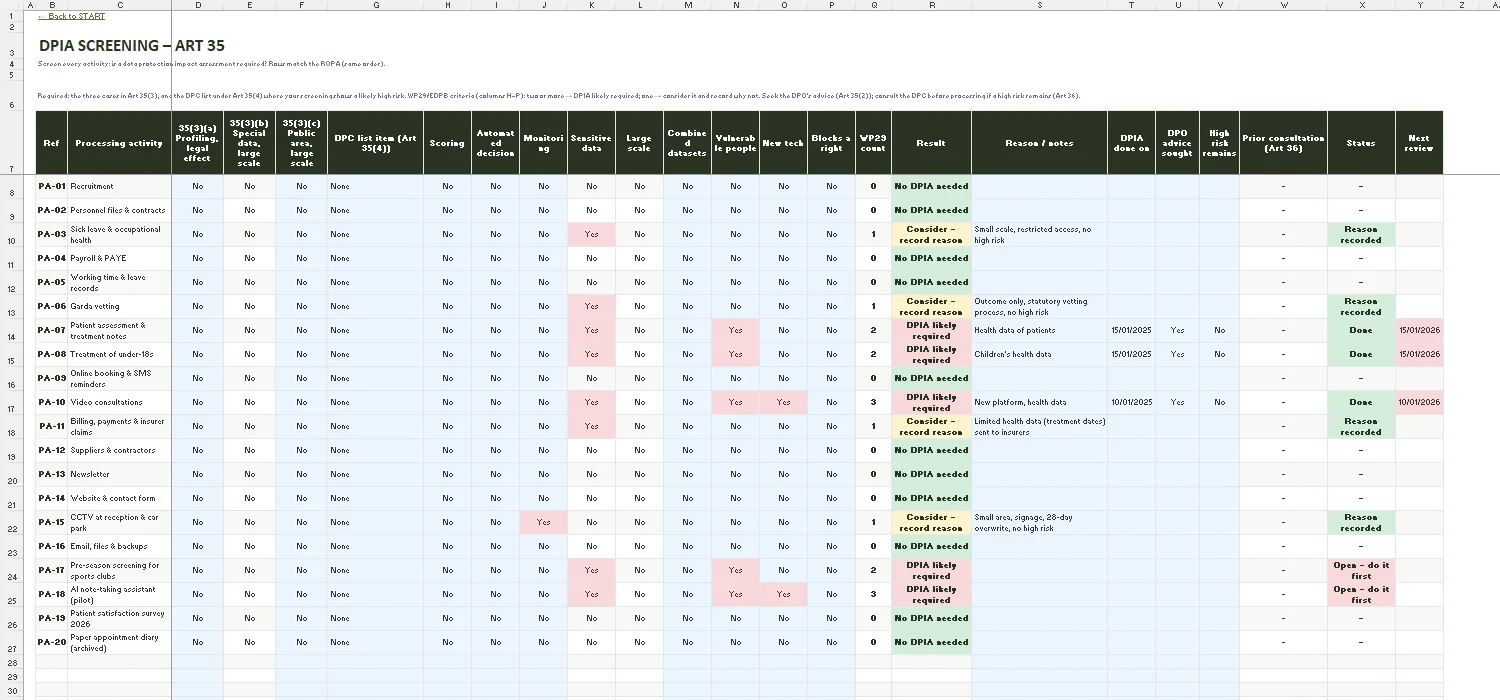Viewport: 1500px width, 700px height.
Task: Click PA-06 Consider – record reason result
Action: click(932, 307)
